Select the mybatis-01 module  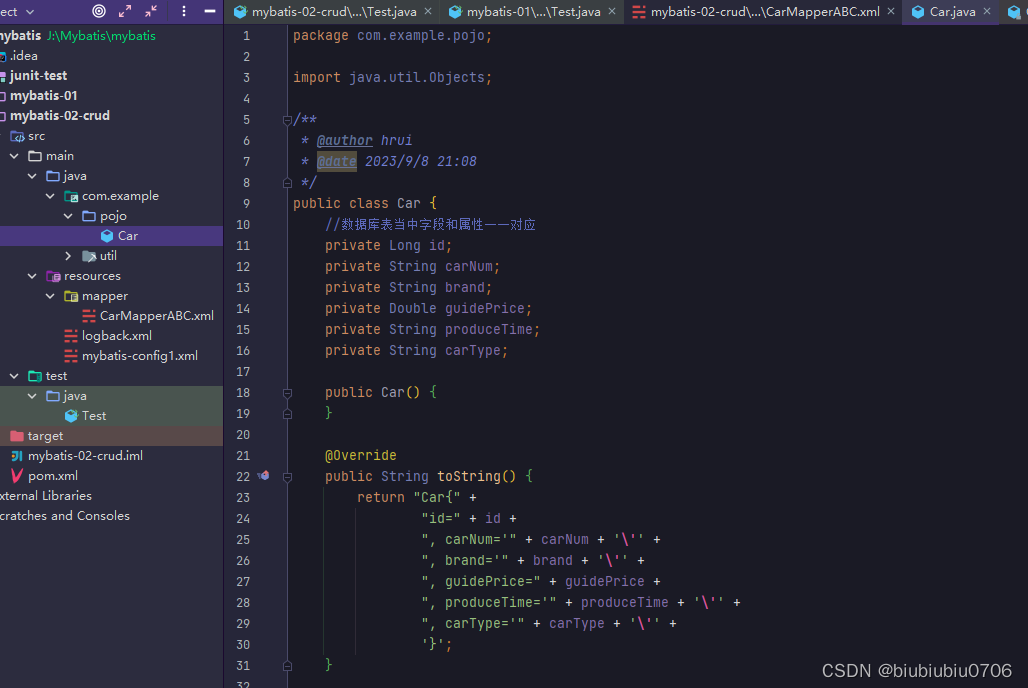[43, 96]
